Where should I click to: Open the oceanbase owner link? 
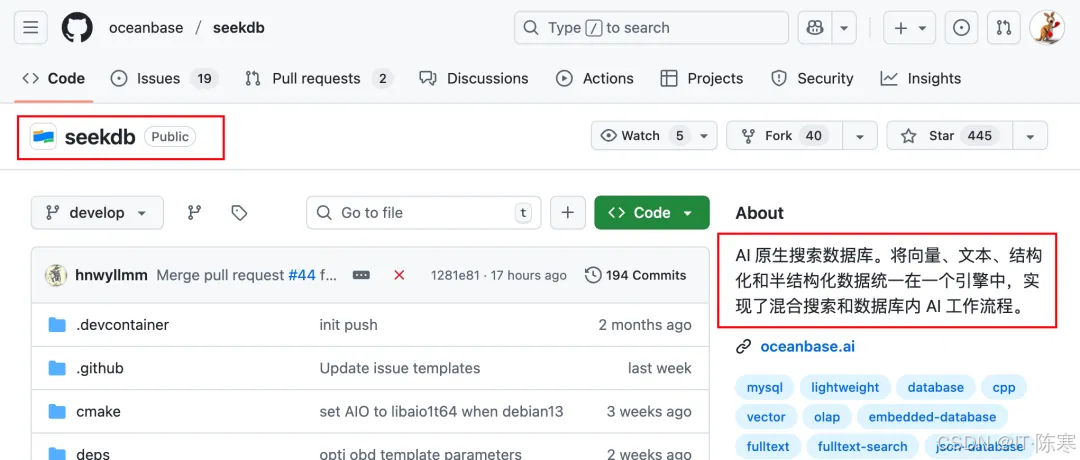[146, 28]
